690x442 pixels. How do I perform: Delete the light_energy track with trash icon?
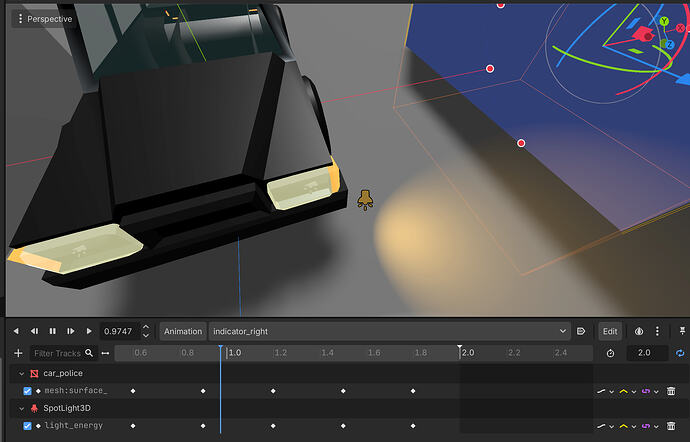pyautogui.click(x=671, y=425)
